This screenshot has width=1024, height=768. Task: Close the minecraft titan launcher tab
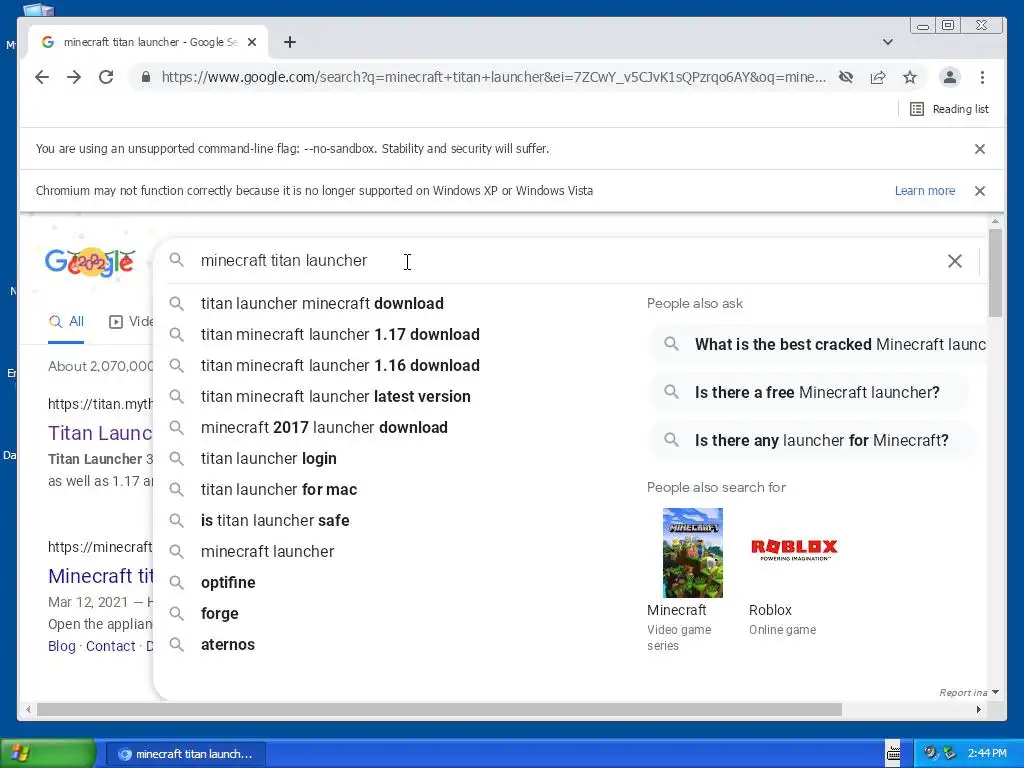252,42
